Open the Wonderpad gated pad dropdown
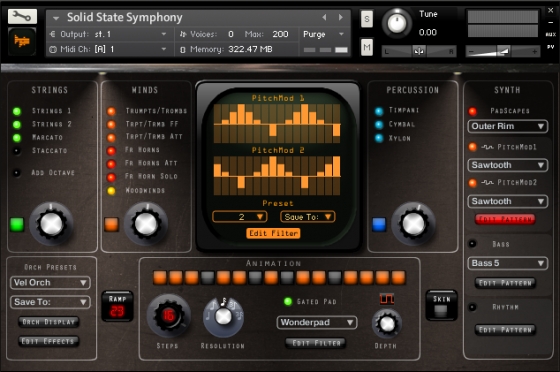This screenshot has height=372, width=560. [x=317, y=322]
